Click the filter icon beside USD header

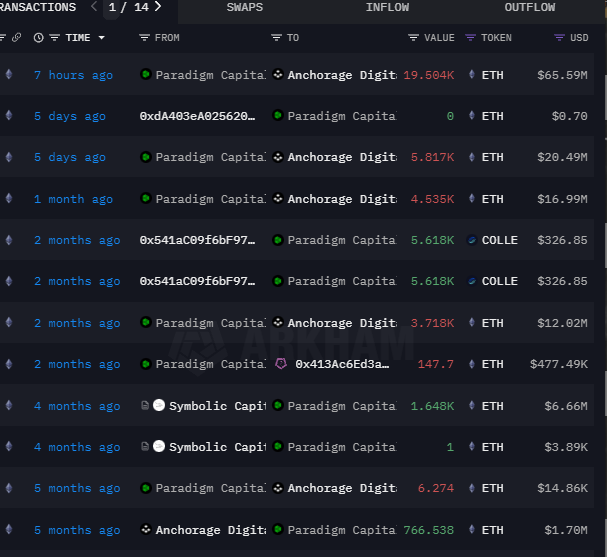click(560, 38)
